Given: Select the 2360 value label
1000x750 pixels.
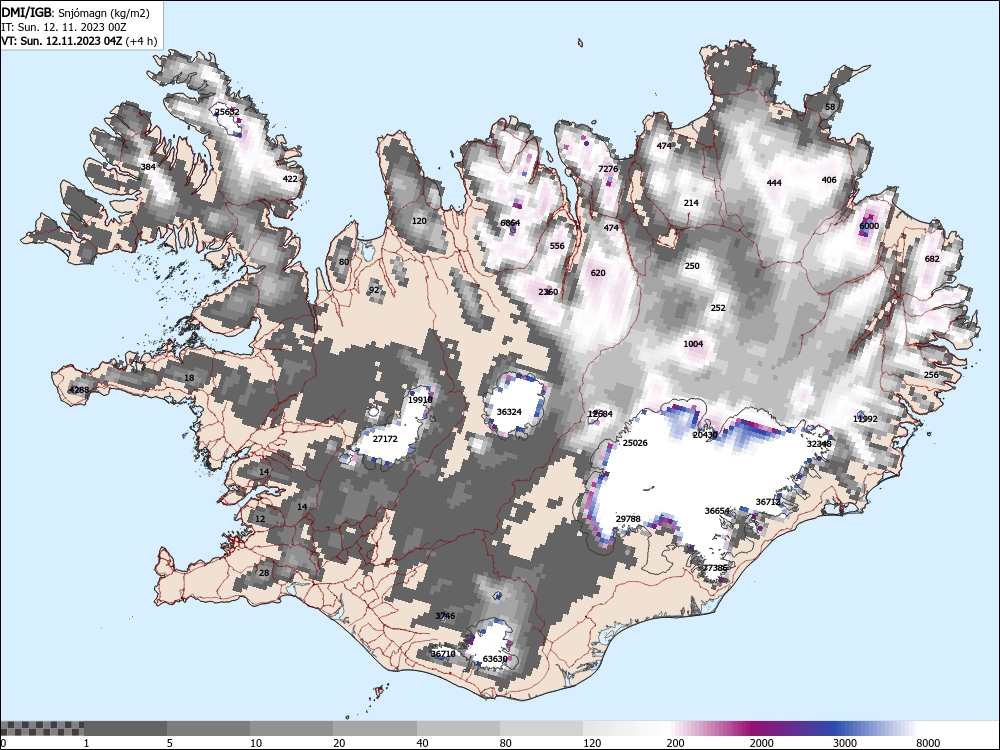Looking at the screenshot, I should coord(548,292).
